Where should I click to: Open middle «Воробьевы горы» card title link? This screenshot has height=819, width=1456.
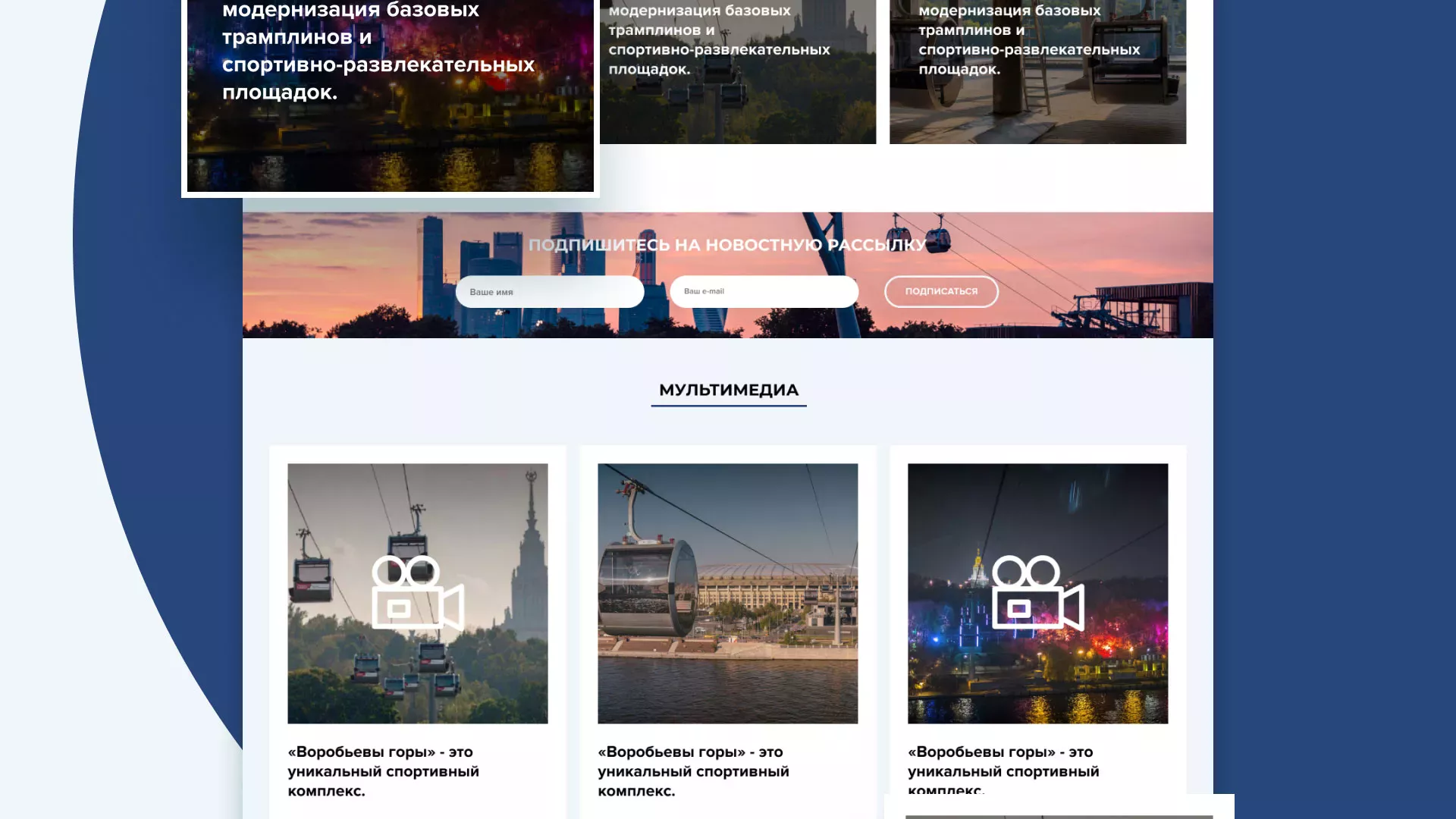(x=693, y=771)
